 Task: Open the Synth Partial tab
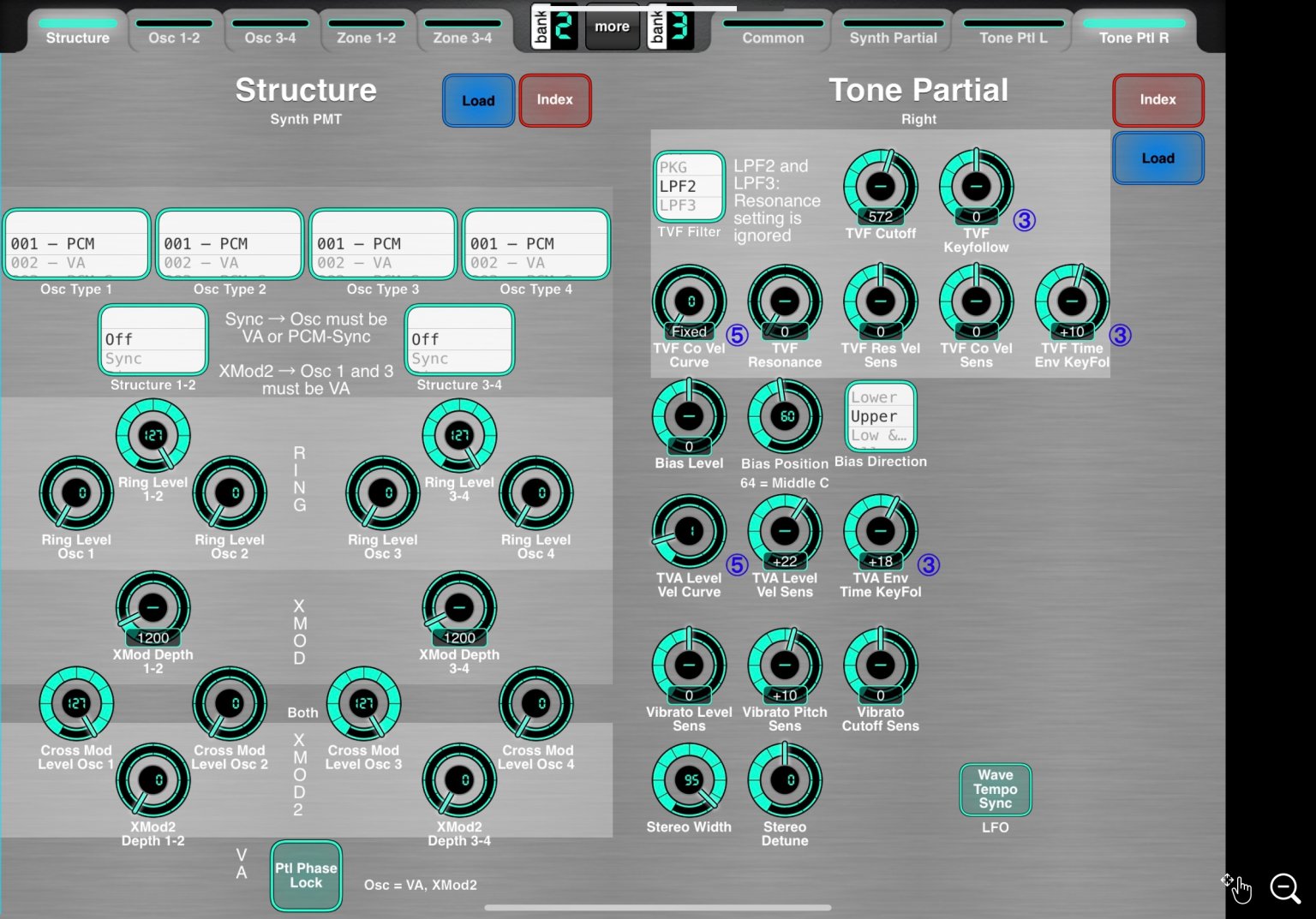click(x=894, y=32)
